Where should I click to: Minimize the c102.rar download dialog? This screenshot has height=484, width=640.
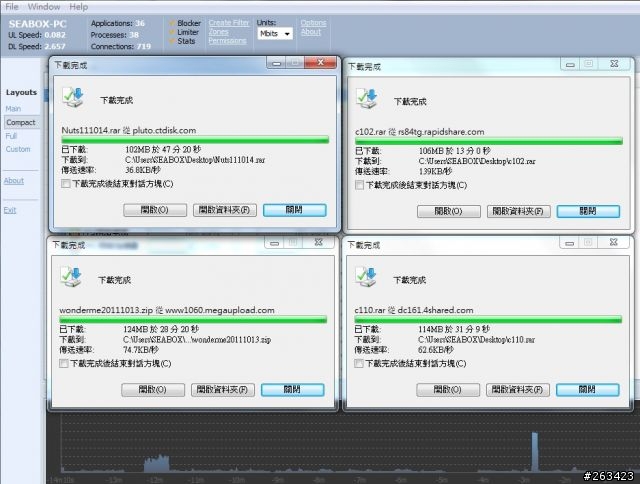(570, 64)
